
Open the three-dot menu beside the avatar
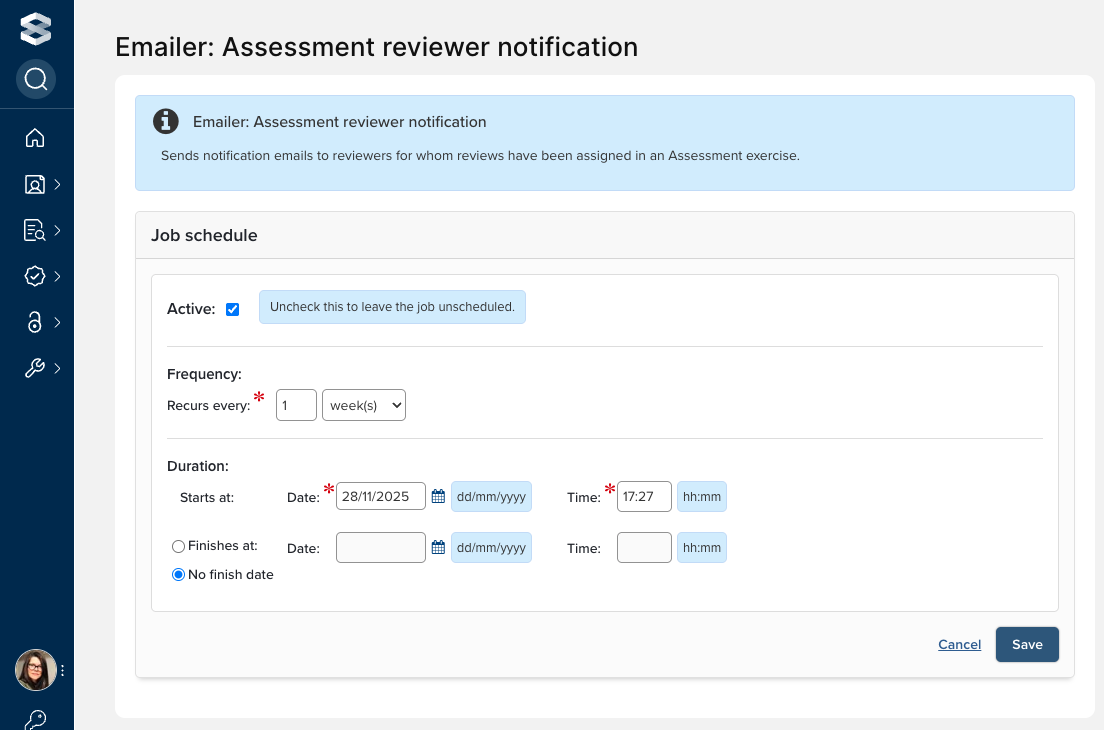tap(62, 670)
